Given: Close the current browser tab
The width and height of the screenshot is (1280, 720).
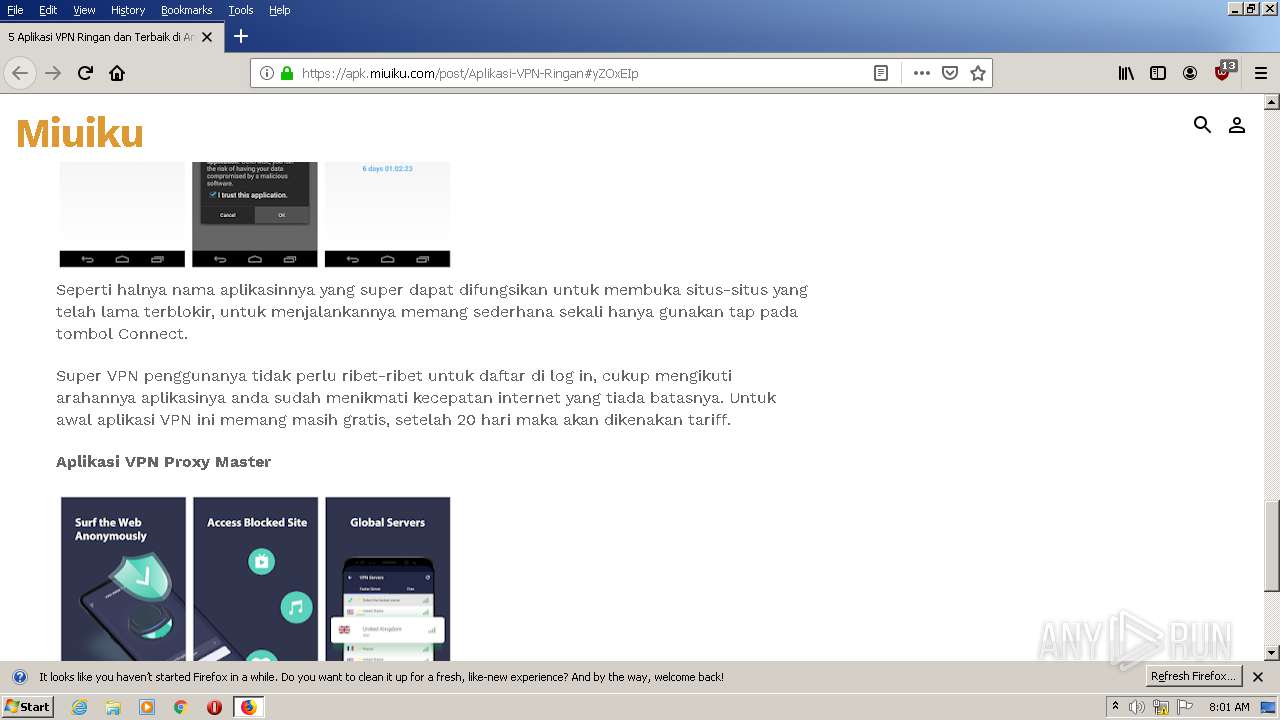Looking at the screenshot, I should [207, 37].
